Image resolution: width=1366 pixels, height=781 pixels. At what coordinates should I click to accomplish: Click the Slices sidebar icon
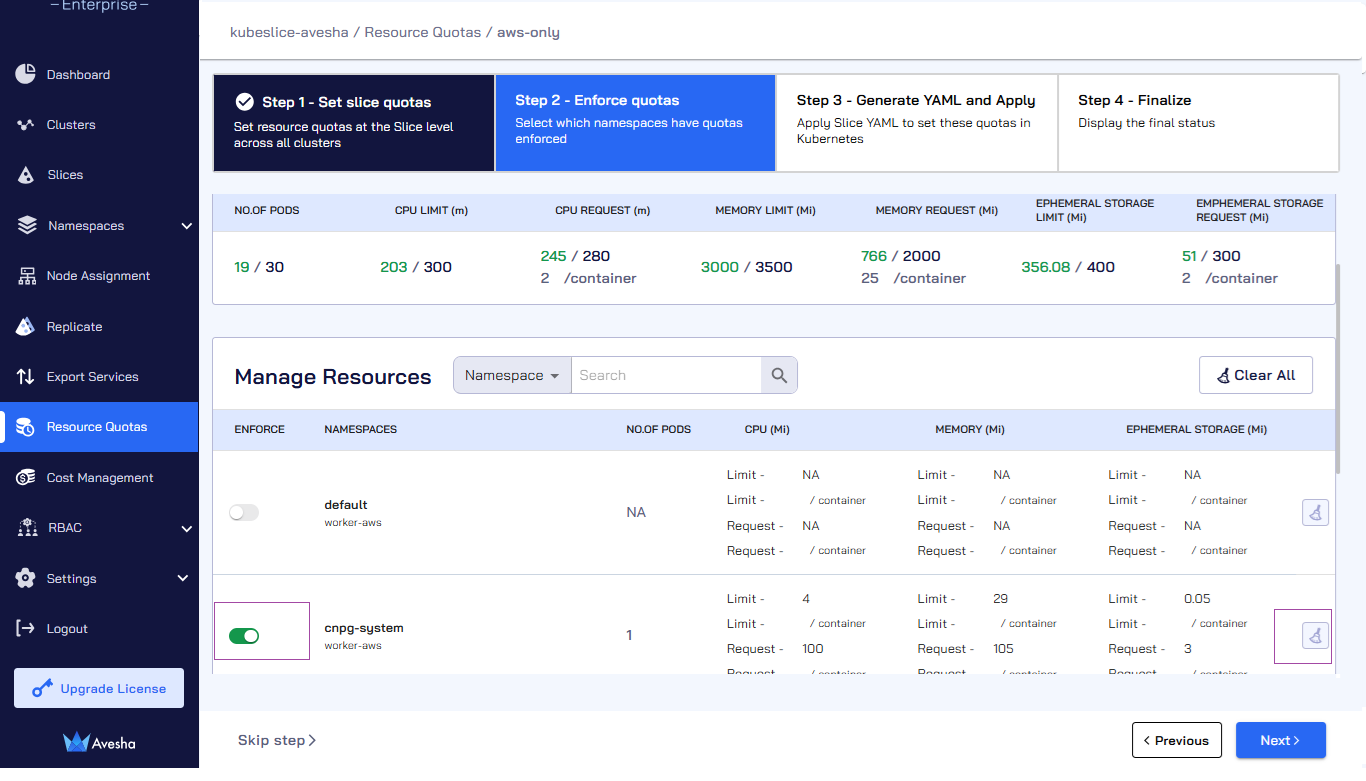(x=26, y=175)
